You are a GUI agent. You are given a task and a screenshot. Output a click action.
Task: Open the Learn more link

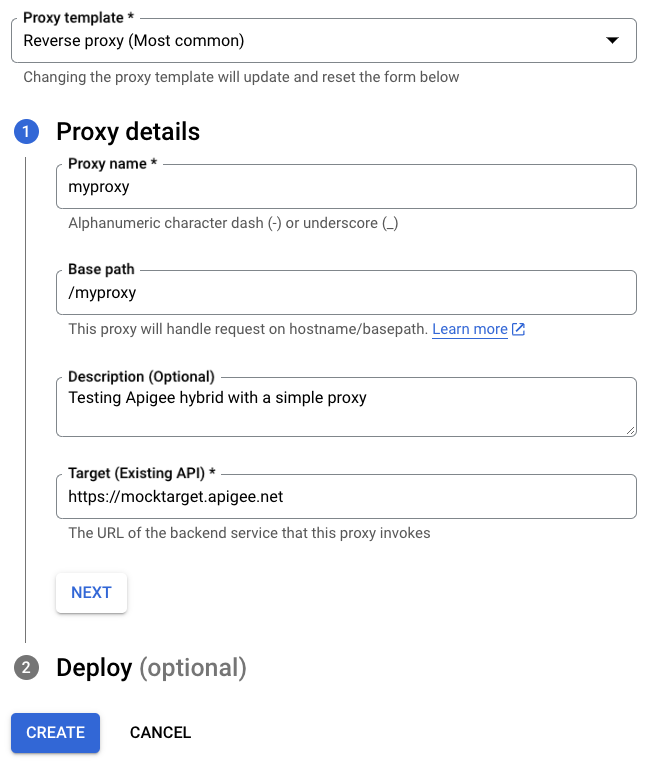pos(470,329)
